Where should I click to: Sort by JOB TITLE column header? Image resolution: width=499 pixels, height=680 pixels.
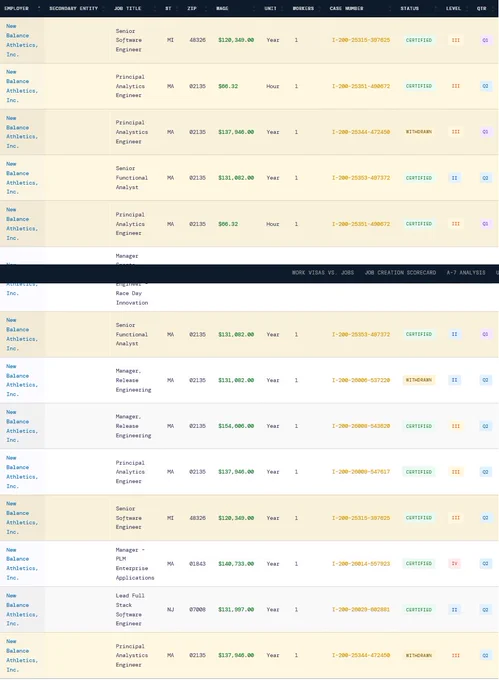pos(127,8)
